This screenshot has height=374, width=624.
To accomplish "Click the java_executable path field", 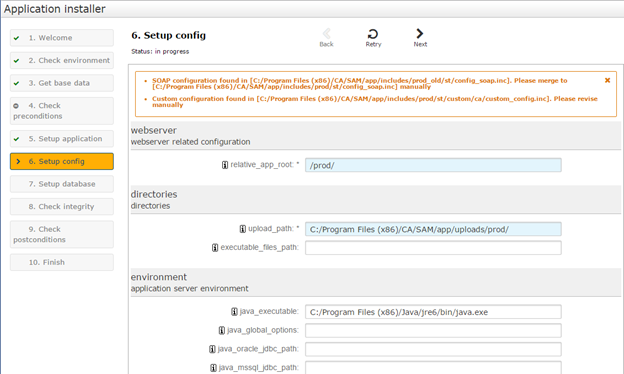I will [433, 312].
